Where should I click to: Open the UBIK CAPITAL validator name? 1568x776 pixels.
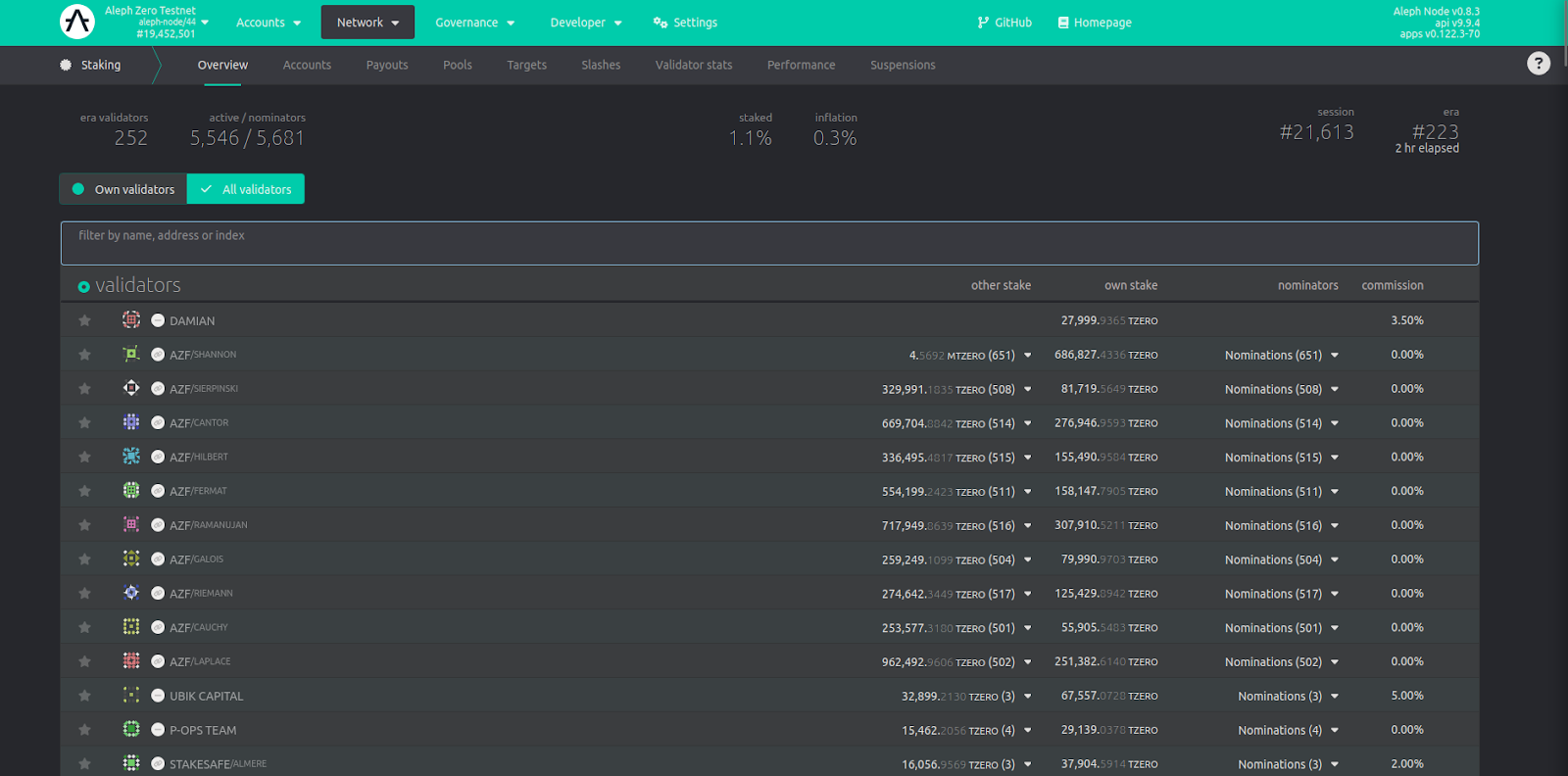click(206, 696)
